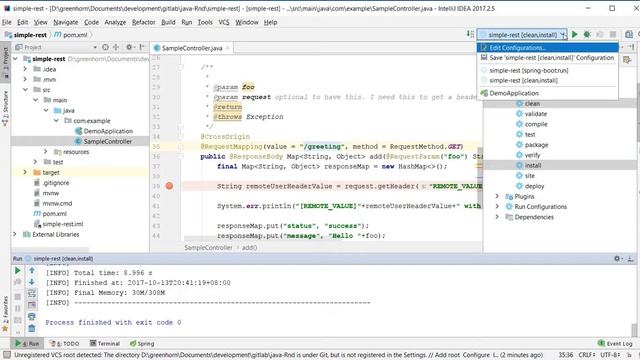Expand Dependencies in Maven panel

coord(497,217)
